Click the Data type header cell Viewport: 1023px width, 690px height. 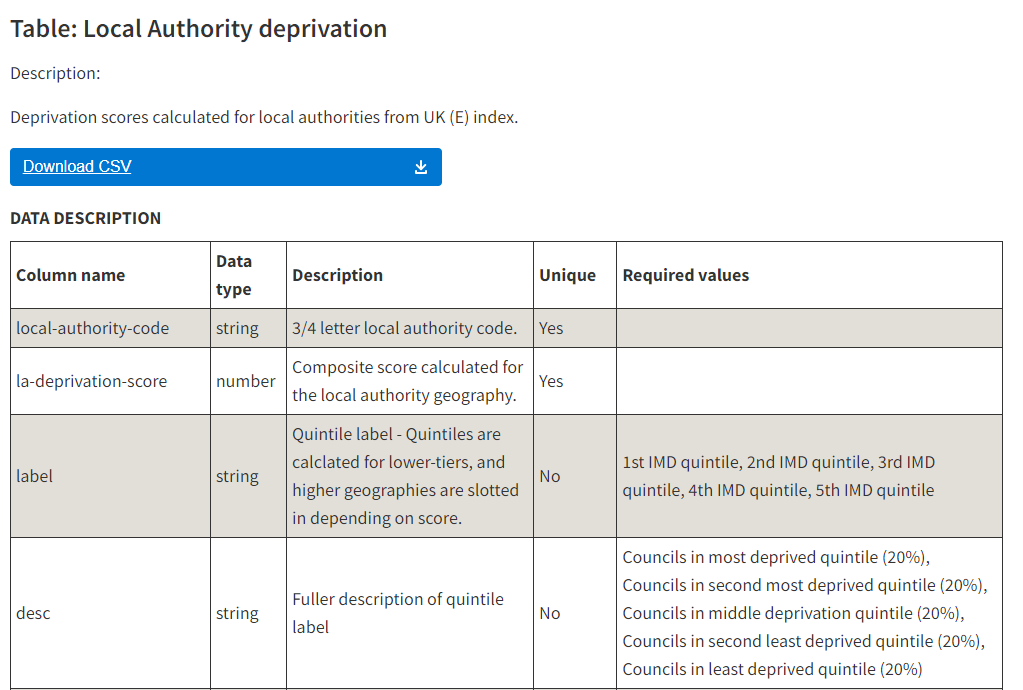click(248, 275)
